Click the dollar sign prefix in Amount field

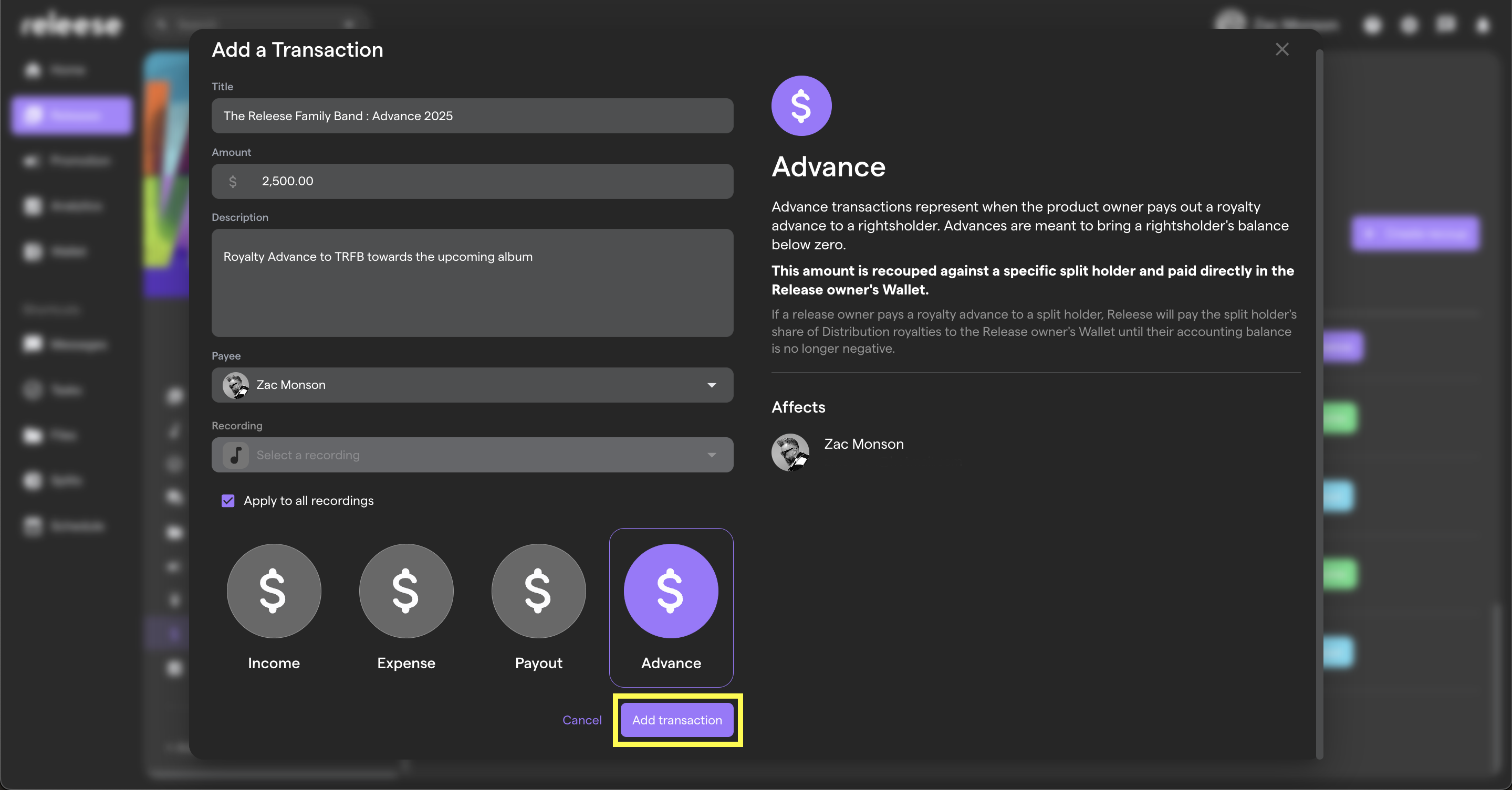coord(233,181)
